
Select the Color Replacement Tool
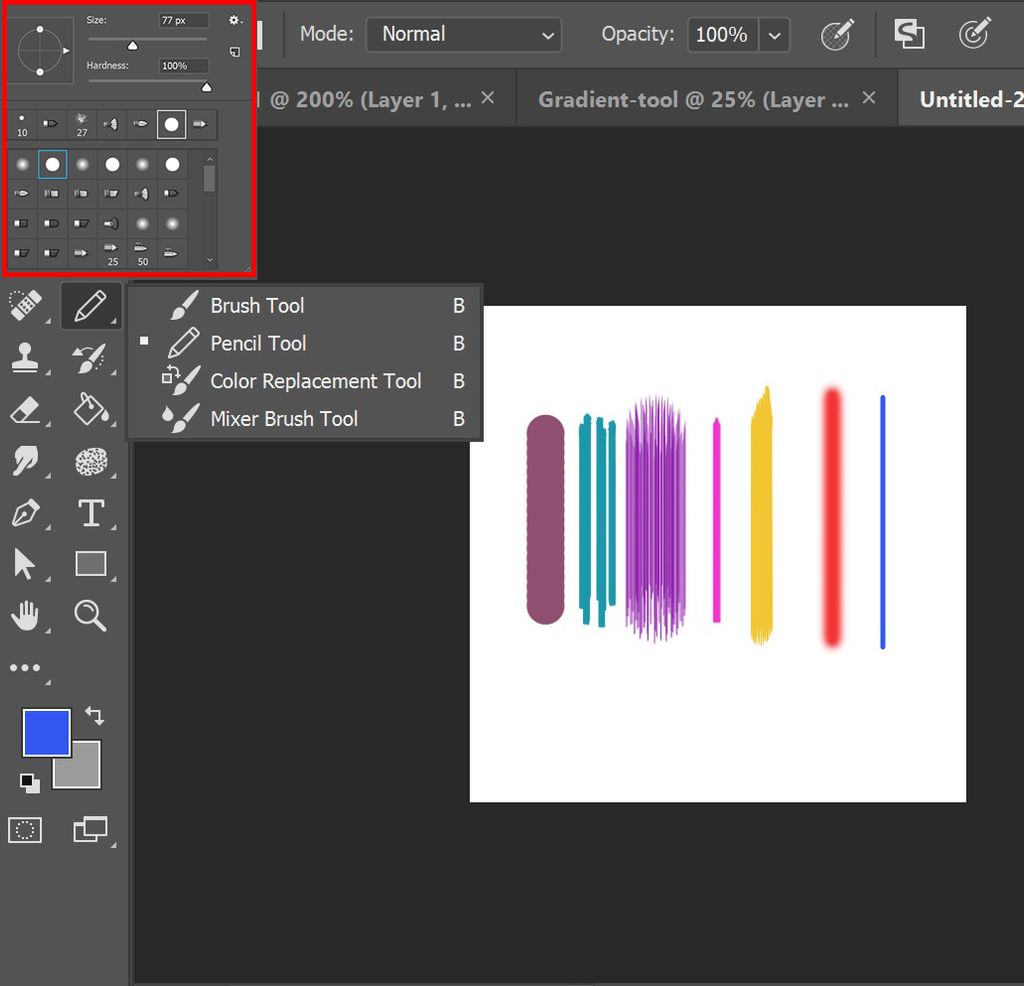[315, 381]
